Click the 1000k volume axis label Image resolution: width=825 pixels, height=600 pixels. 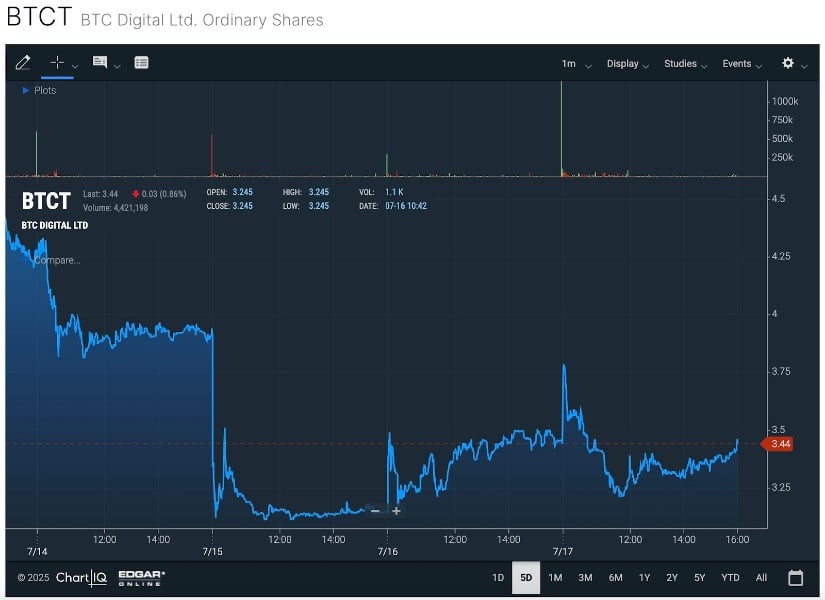tap(784, 101)
